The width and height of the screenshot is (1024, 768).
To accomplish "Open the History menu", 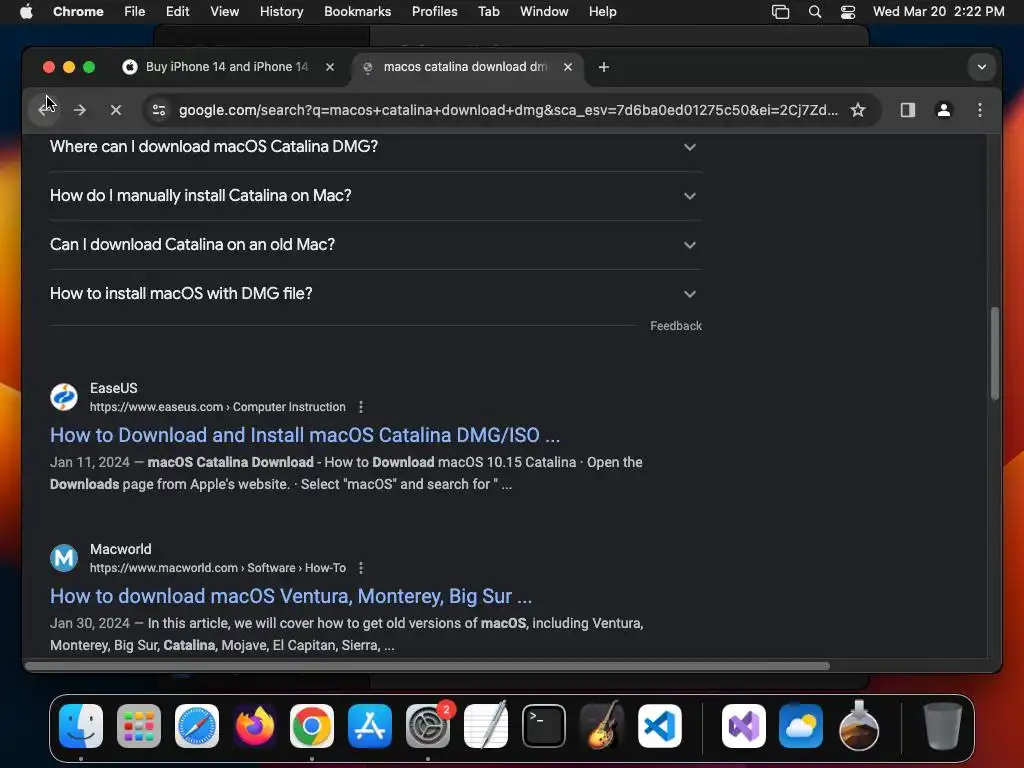I will click(281, 12).
